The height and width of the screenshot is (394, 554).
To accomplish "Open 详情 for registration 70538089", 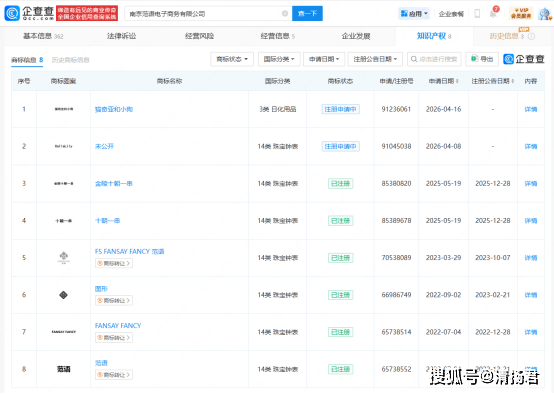I will coord(531,258).
